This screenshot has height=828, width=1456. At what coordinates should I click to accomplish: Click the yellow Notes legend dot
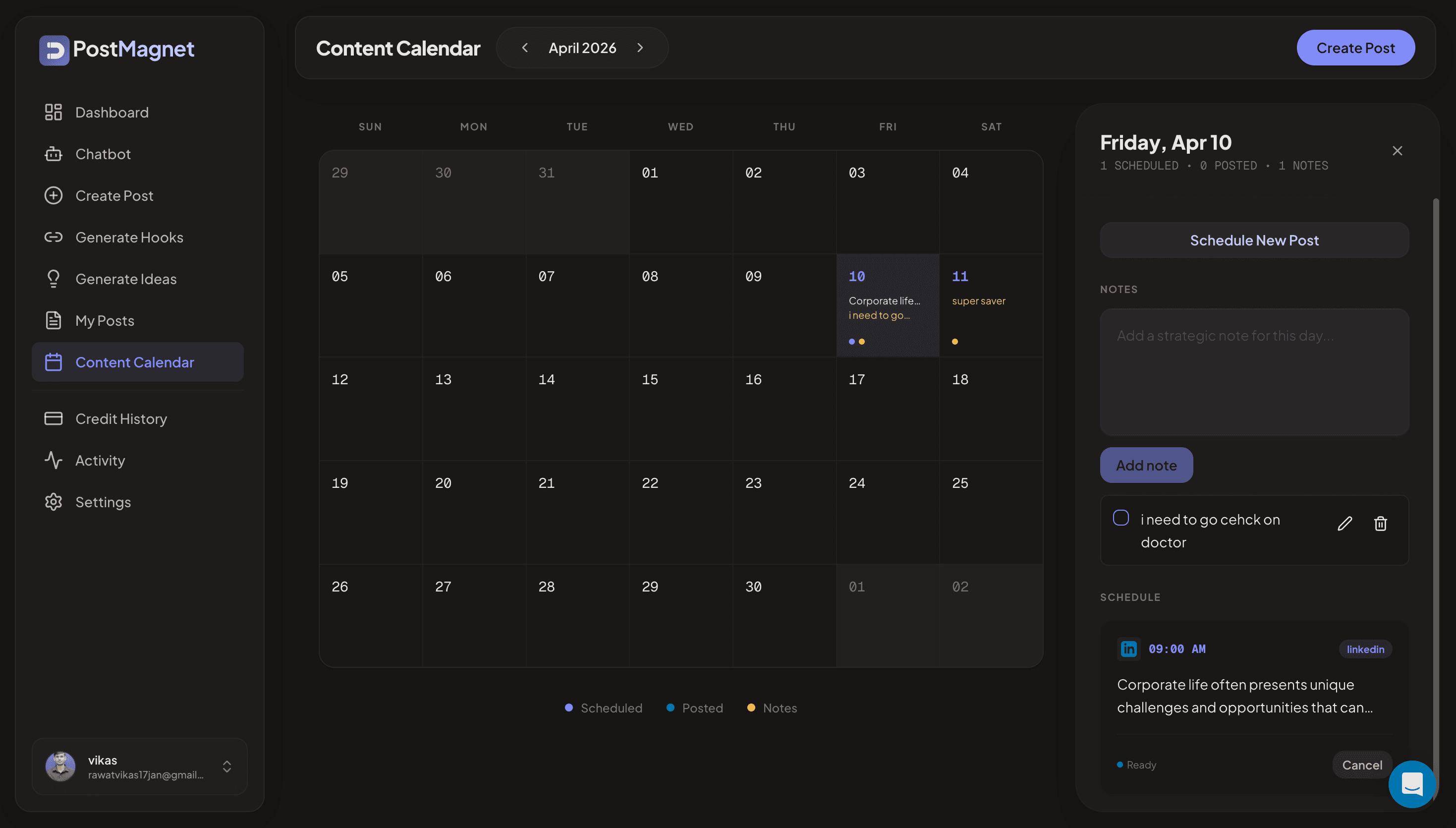click(751, 708)
